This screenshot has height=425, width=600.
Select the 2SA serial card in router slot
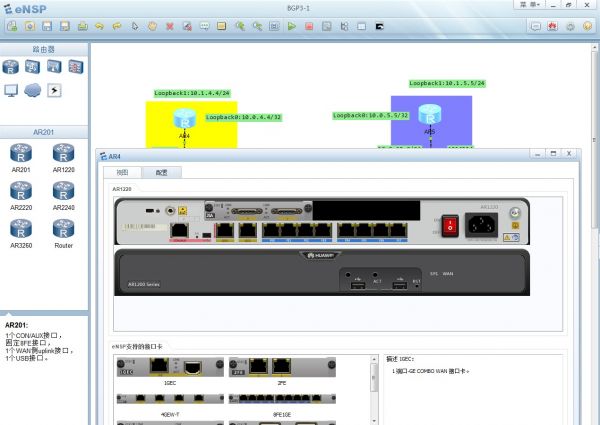[x=259, y=211]
